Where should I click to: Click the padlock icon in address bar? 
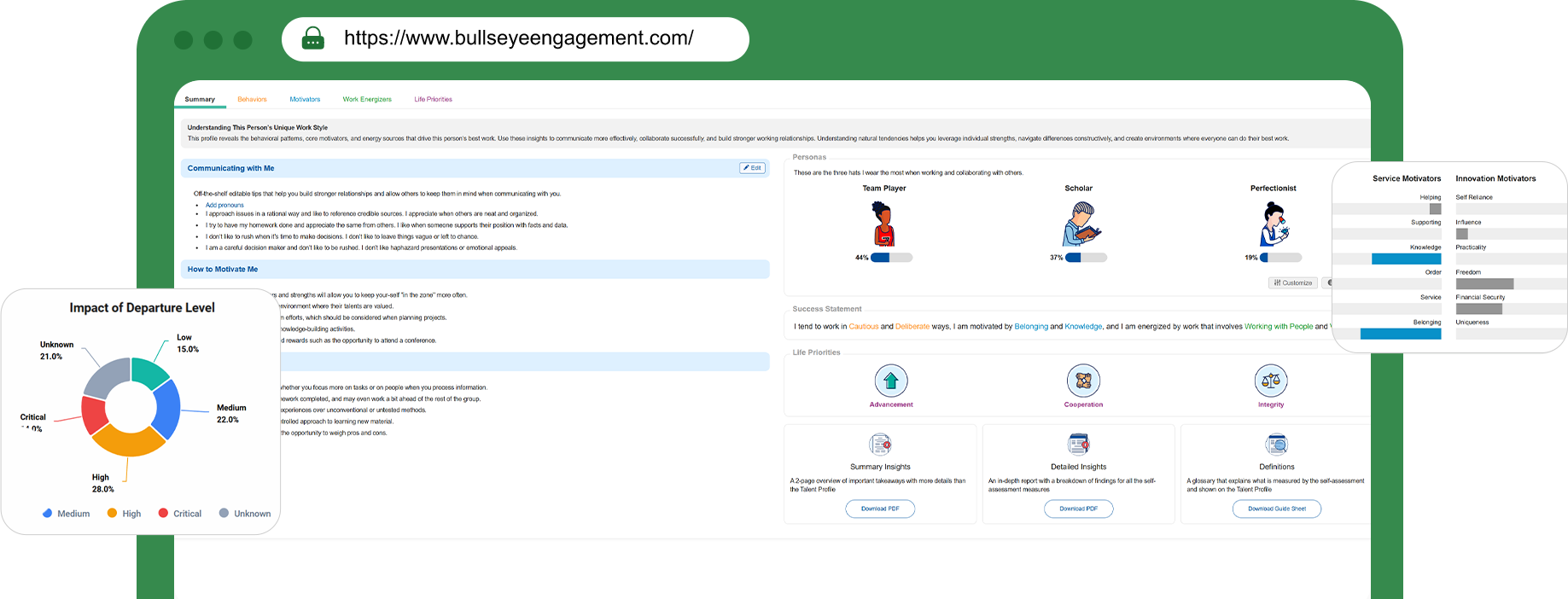313,38
